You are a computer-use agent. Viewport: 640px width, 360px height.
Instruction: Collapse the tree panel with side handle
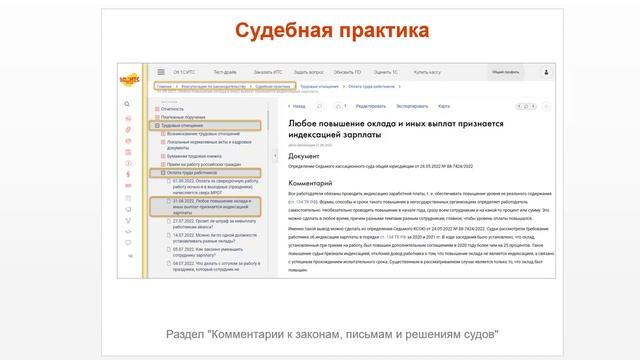point(275,156)
